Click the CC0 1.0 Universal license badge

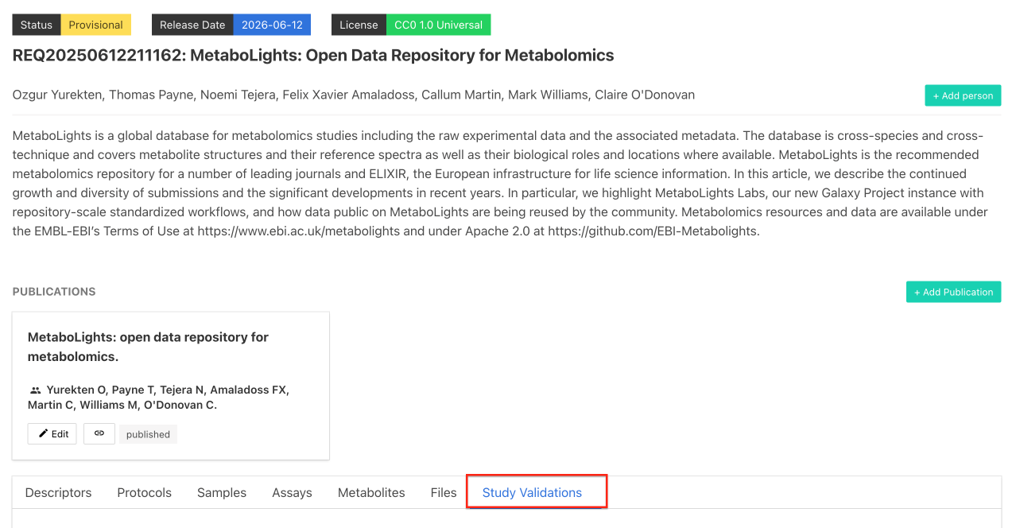coord(438,25)
